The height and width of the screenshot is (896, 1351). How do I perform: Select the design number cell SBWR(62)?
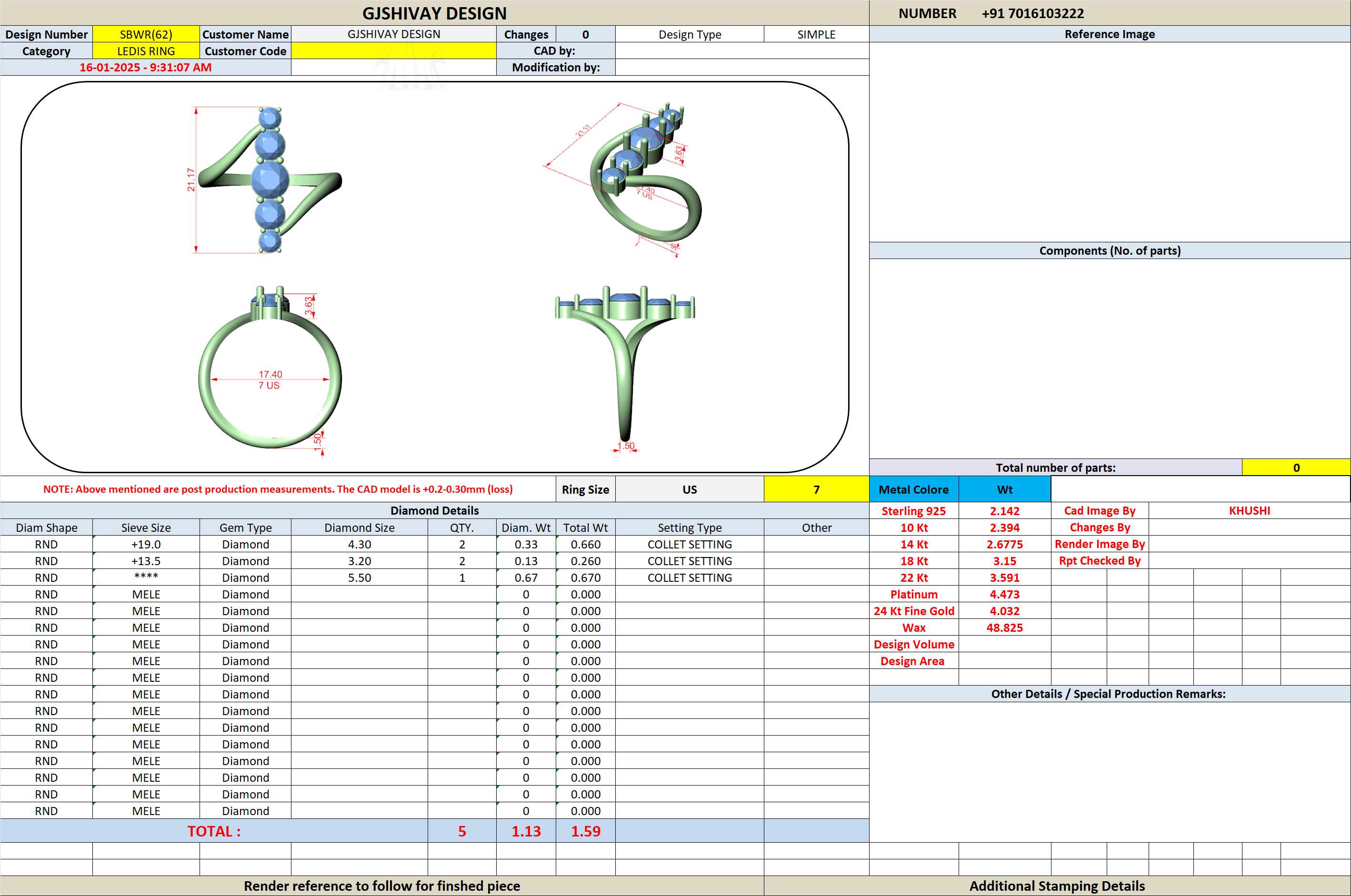[x=146, y=34]
